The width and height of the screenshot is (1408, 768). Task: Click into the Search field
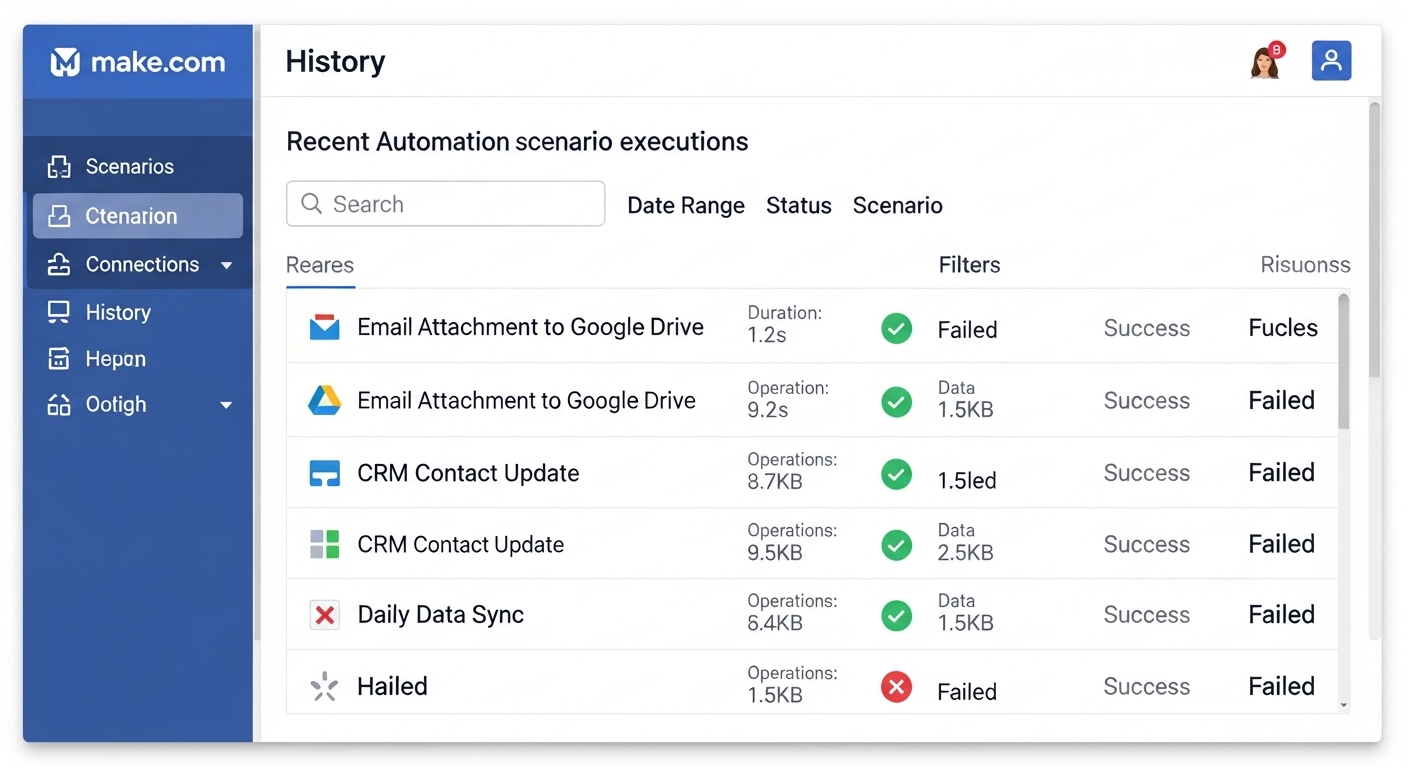[446, 204]
